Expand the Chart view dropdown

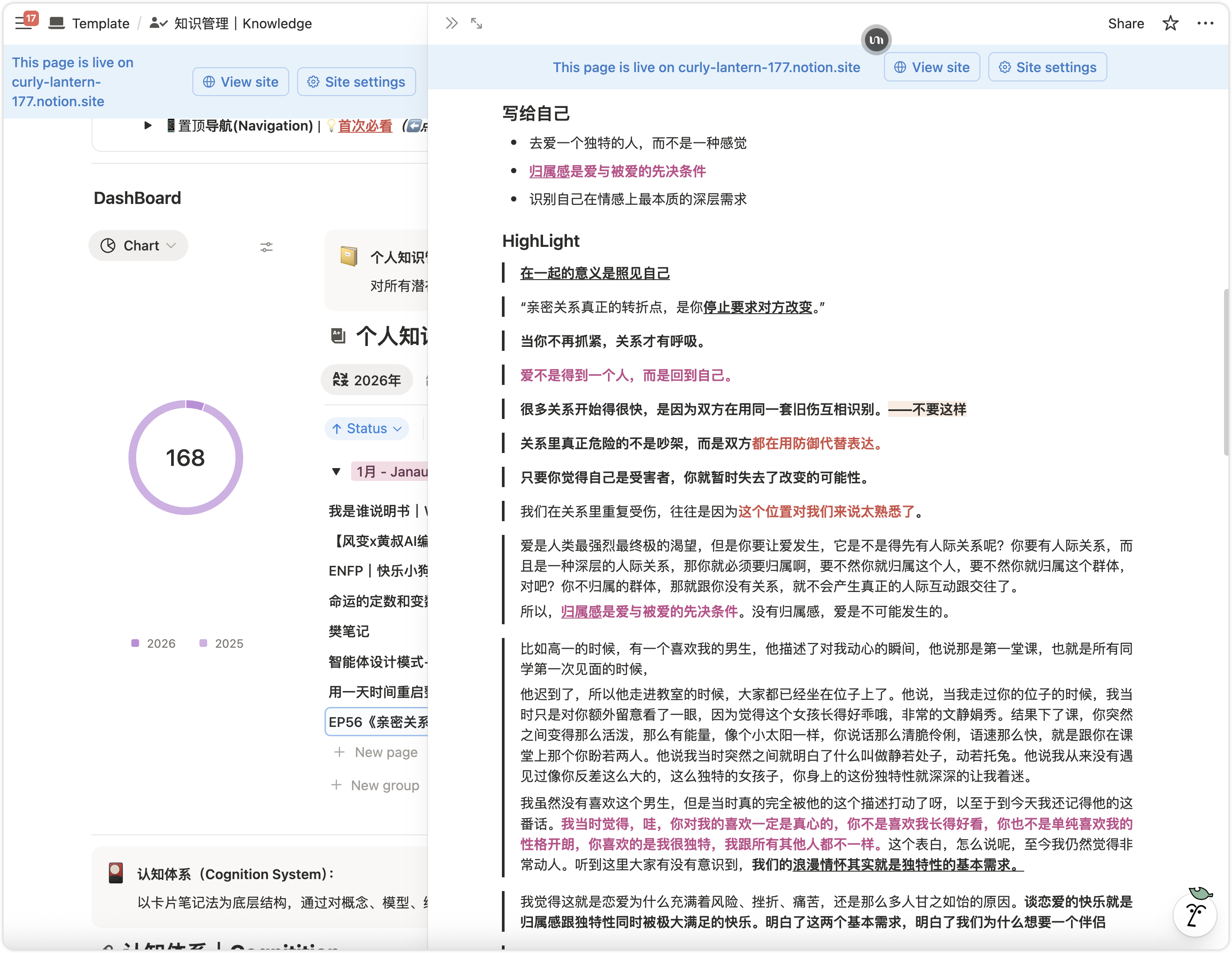(x=138, y=246)
